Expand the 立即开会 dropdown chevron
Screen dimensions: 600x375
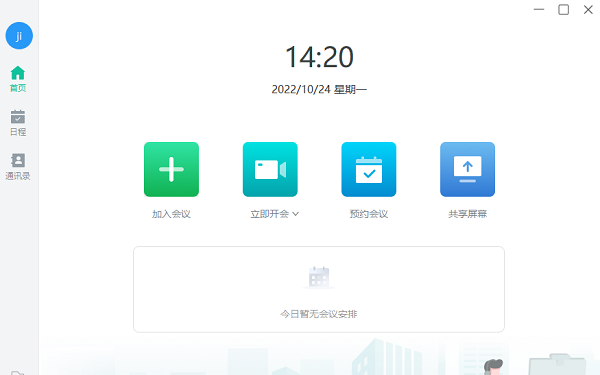[295, 214]
